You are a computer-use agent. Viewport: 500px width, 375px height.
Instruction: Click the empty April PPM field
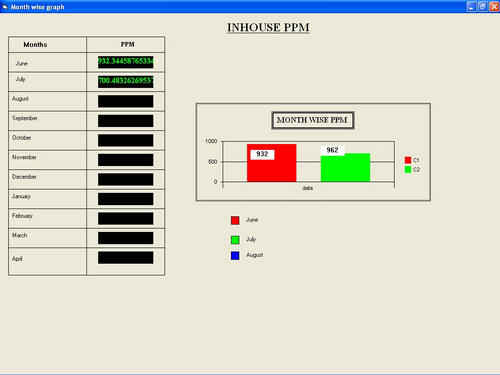126,258
